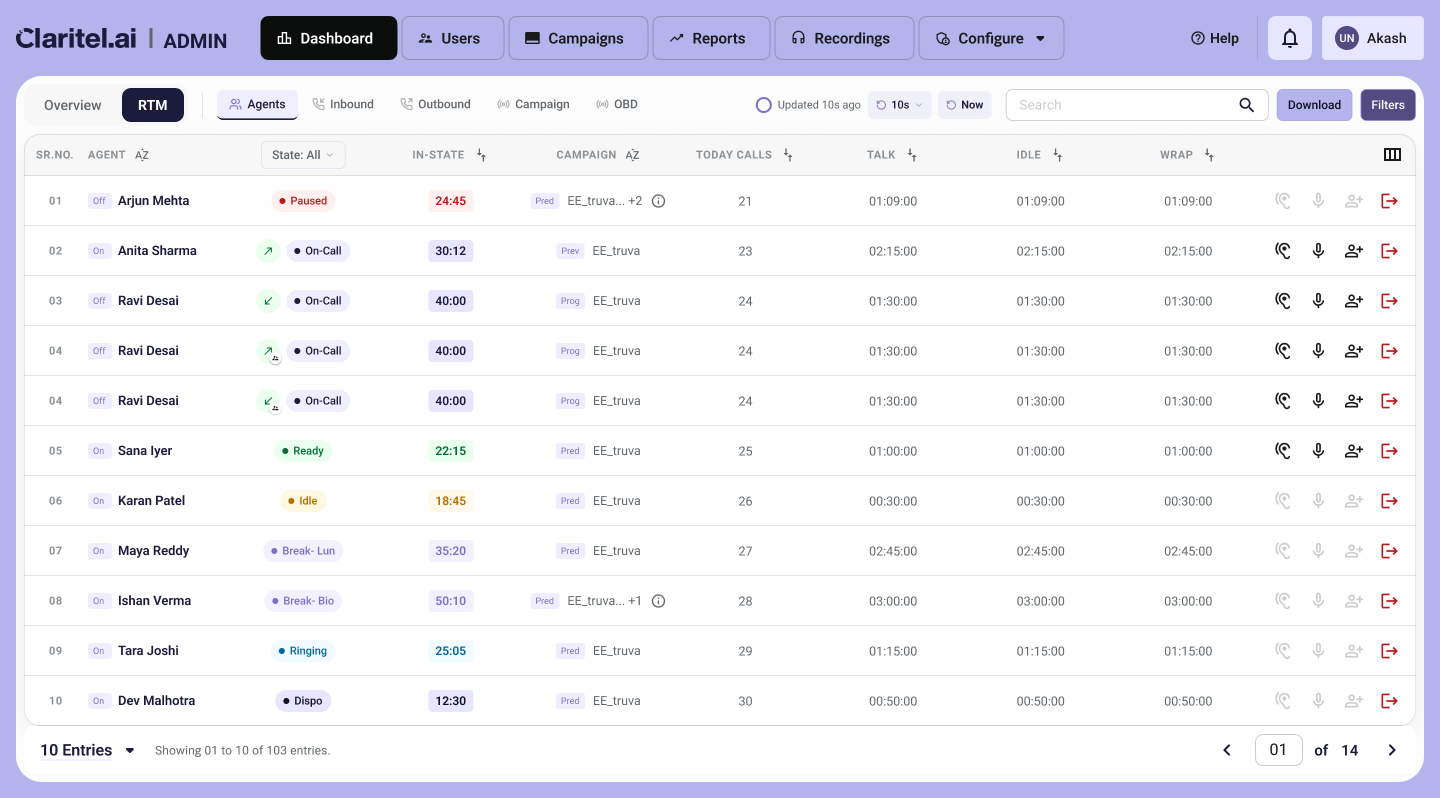Image resolution: width=1440 pixels, height=798 pixels.
Task: Log out agent Maya Reddy
Action: (1389, 551)
